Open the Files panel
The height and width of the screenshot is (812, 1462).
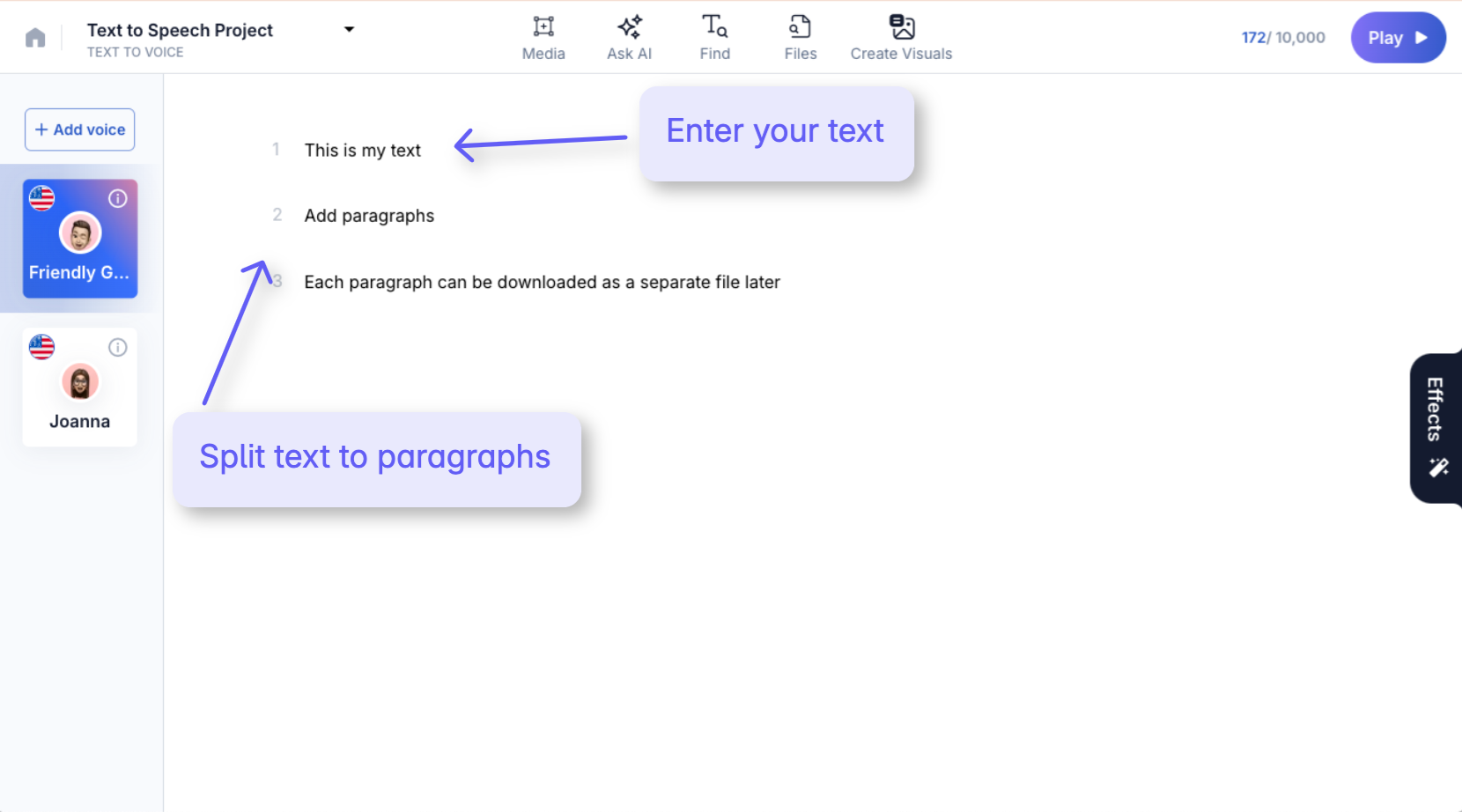[x=801, y=38]
